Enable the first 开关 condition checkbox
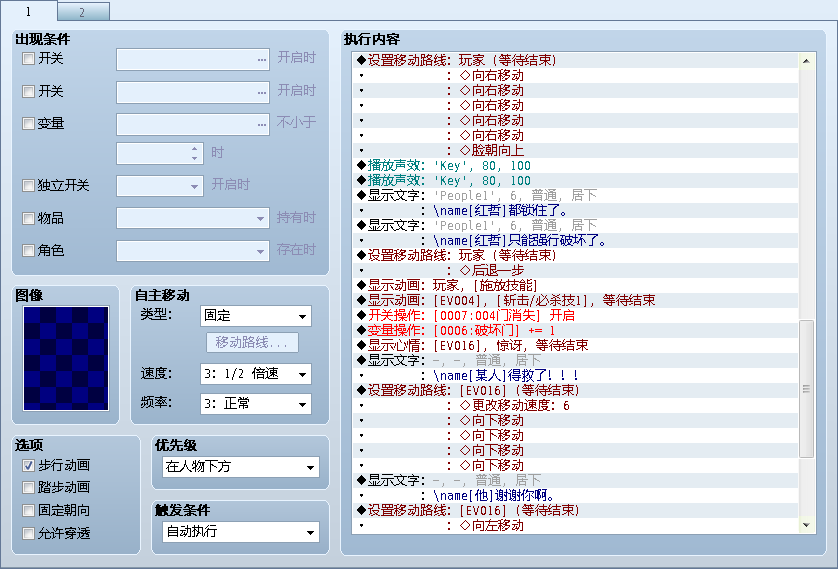 [x=28, y=59]
